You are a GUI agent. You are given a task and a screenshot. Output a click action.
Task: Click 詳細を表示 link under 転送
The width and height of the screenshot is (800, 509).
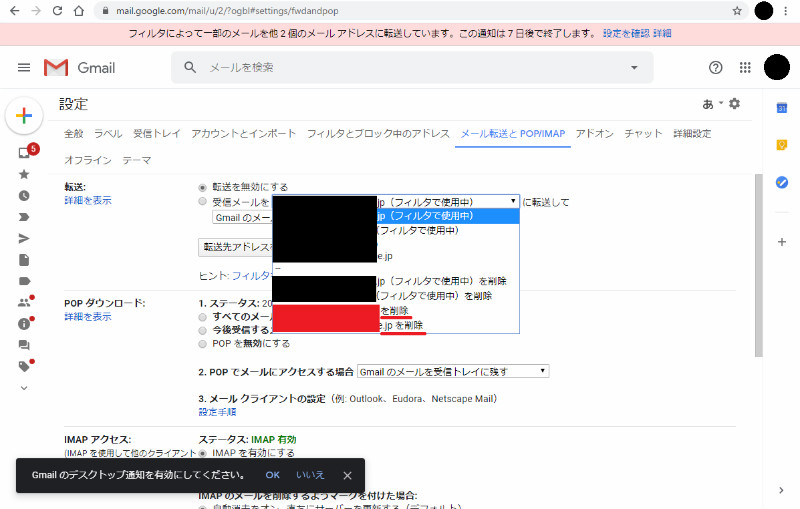pyautogui.click(x=88, y=200)
